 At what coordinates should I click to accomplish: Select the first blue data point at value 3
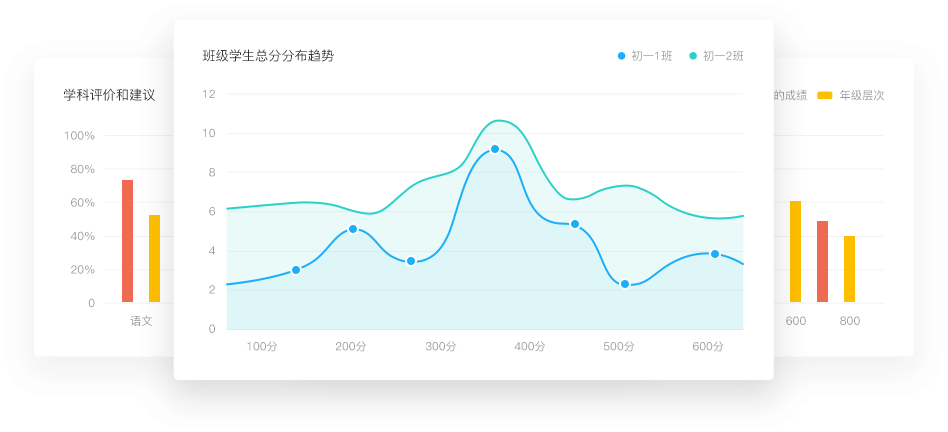pos(296,270)
